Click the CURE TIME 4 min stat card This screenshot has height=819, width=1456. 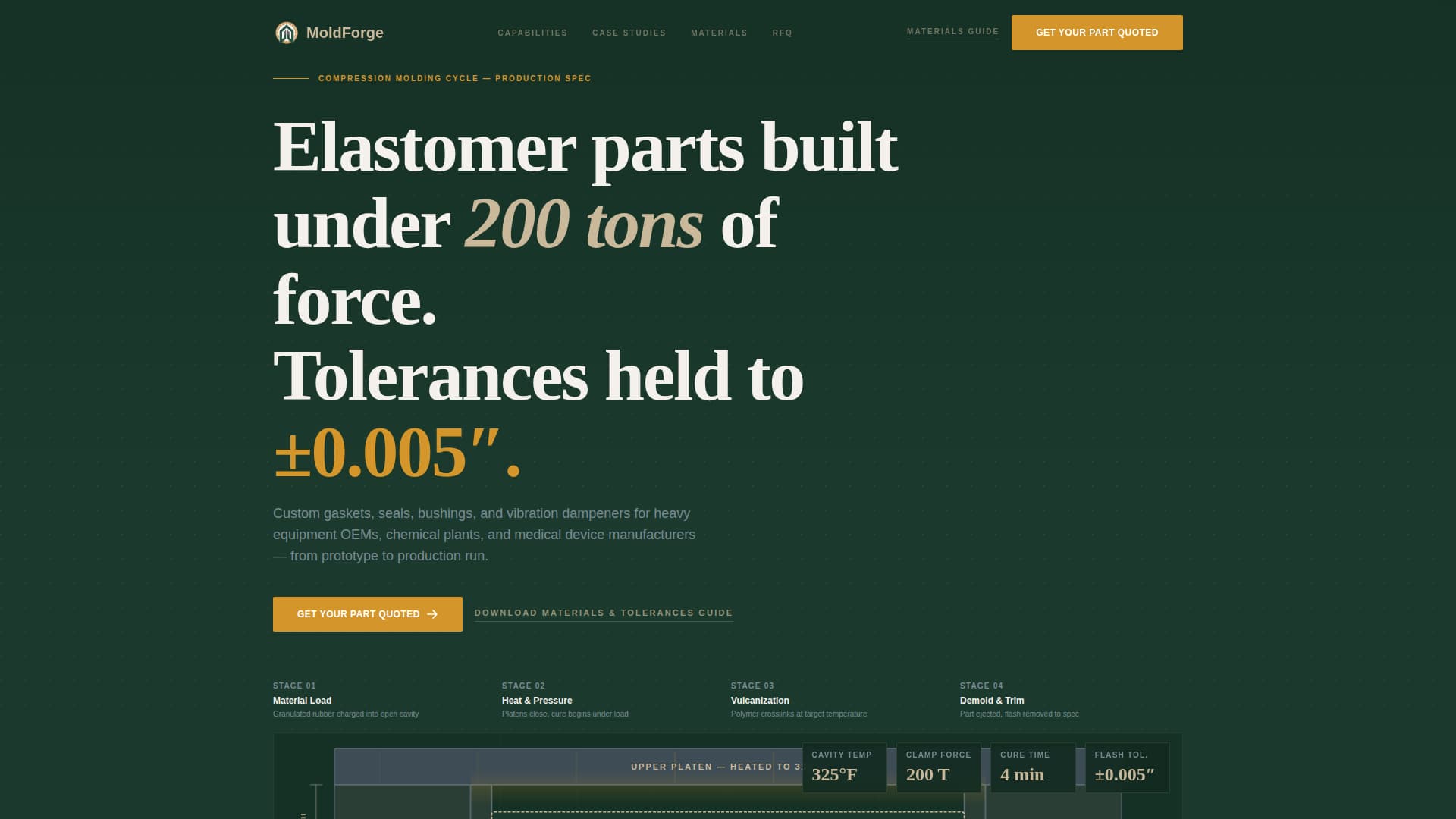pyautogui.click(x=1032, y=767)
